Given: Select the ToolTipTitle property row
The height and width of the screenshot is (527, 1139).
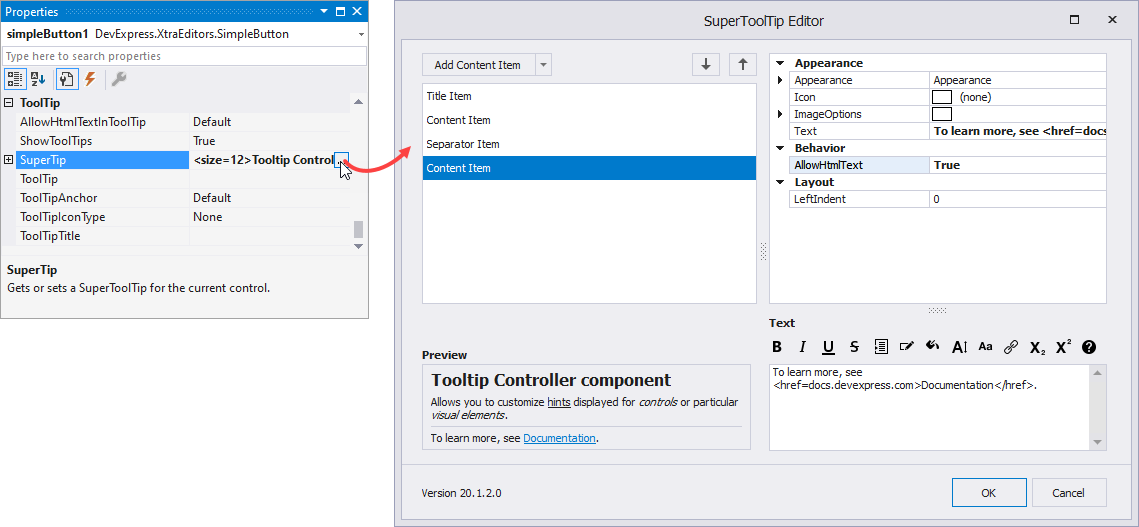Looking at the screenshot, I should (183, 236).
